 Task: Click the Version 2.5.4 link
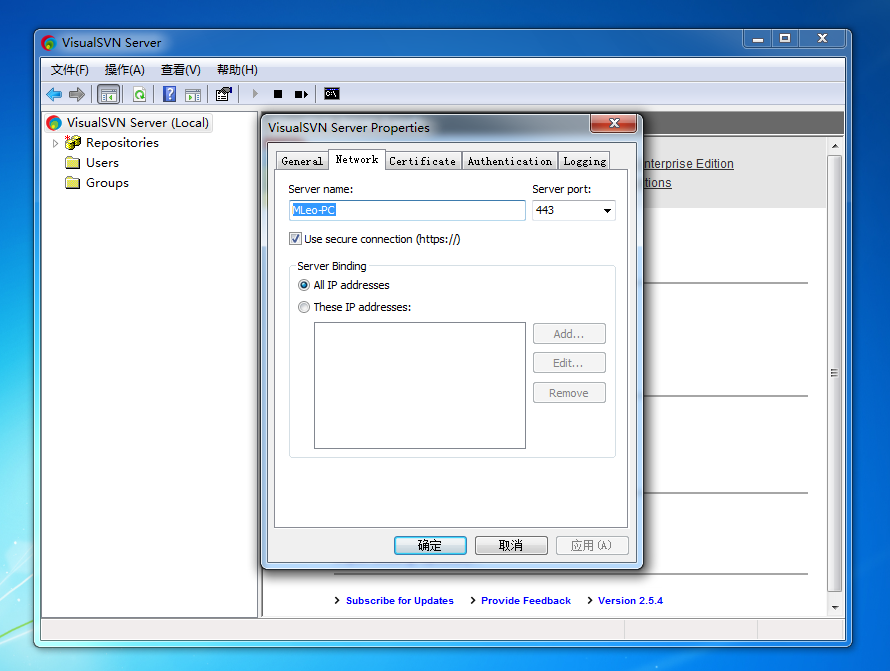[x=631, y=601]
